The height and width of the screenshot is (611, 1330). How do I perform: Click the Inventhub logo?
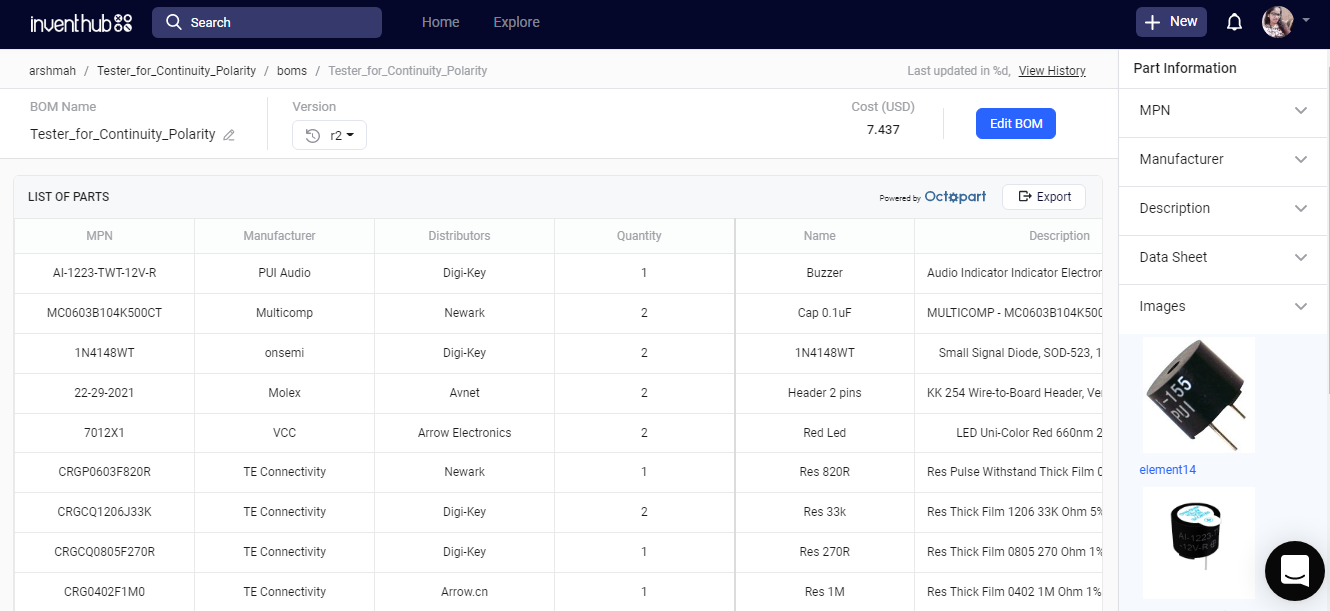[x=81, y=22]
